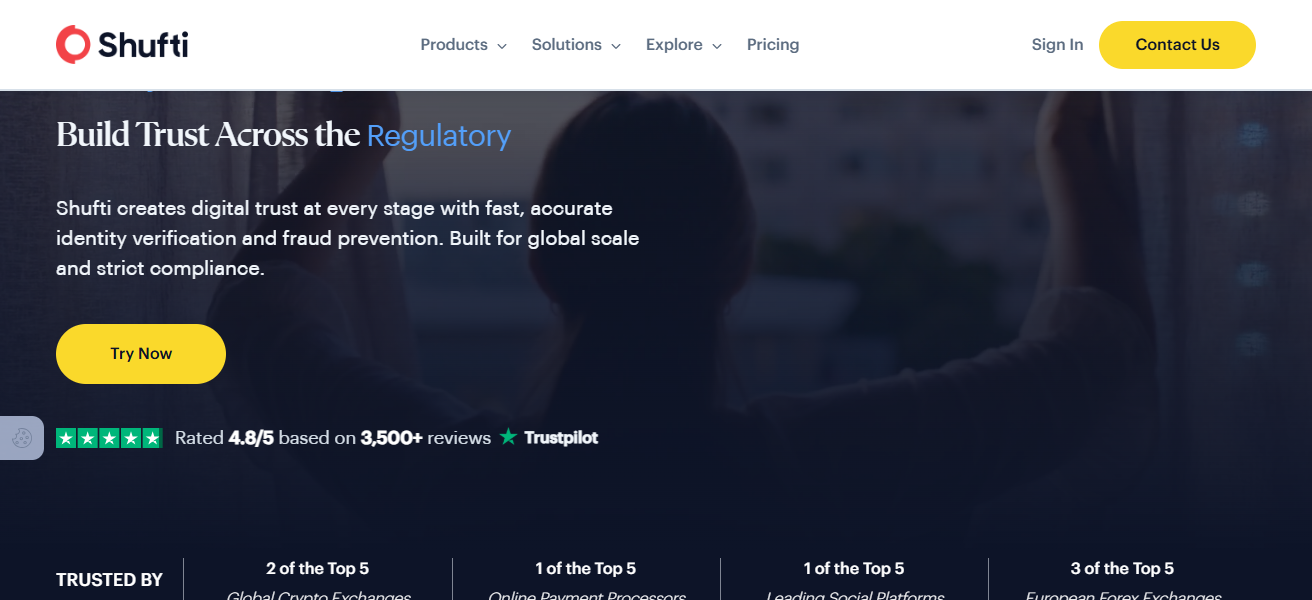Screen dimensions: 1312x600
Task: Click the blue "Regulatory" headline word
Action: 439,136
